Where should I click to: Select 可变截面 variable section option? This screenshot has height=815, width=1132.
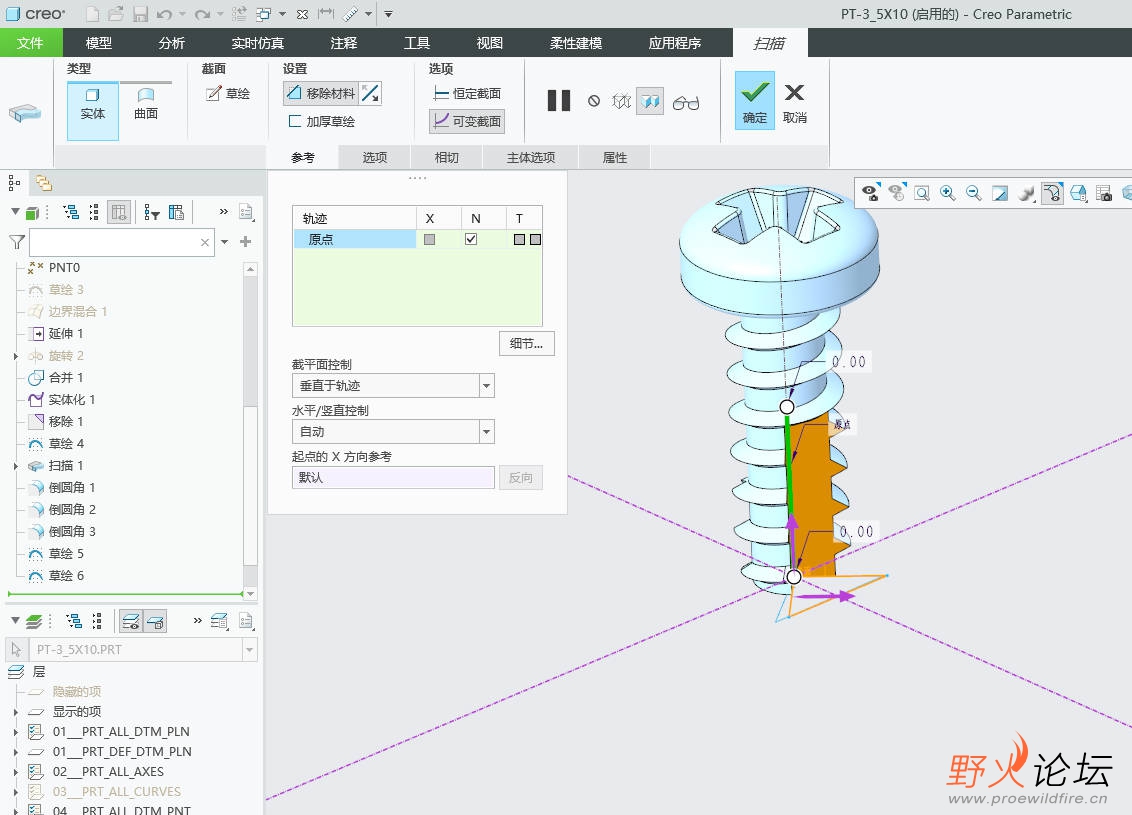coord(466,121)
